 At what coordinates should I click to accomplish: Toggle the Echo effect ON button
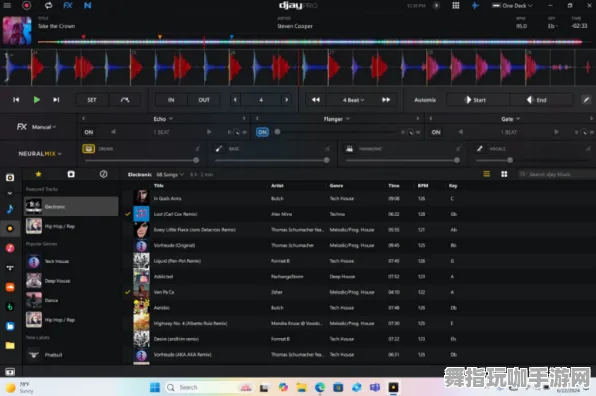click(89, 132)
